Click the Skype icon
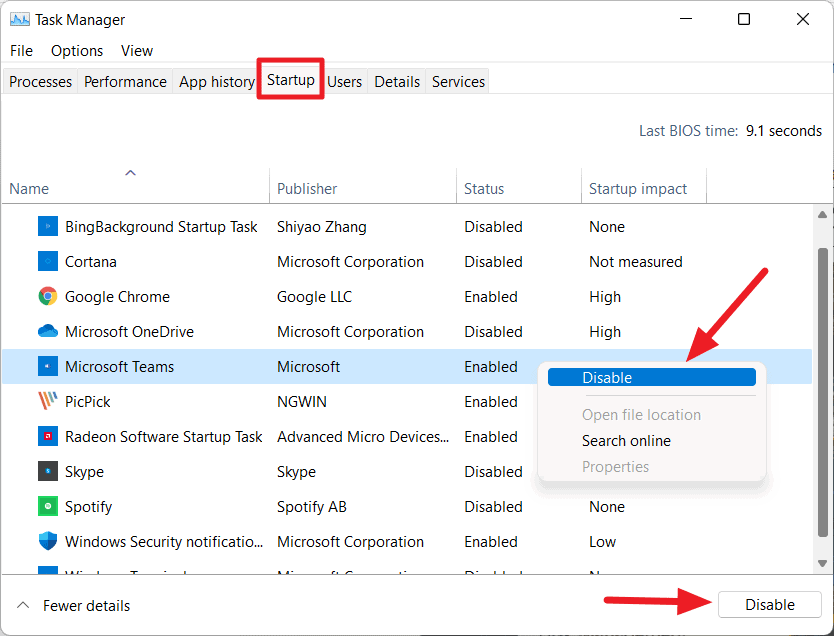This screenshot has height=636, width=834. (47, 471)
